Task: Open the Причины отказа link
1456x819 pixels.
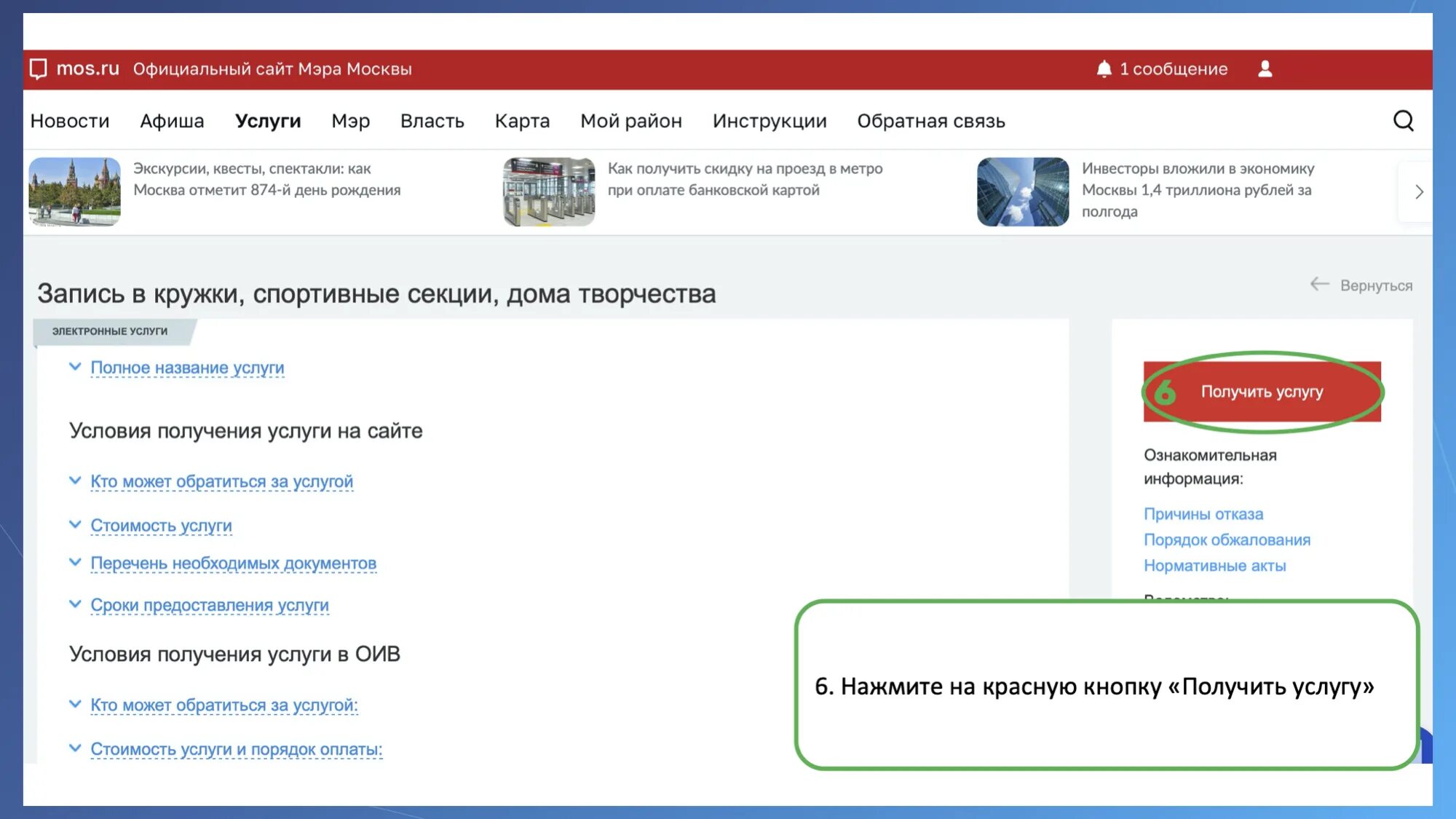Action: [x=1203, y=514]
